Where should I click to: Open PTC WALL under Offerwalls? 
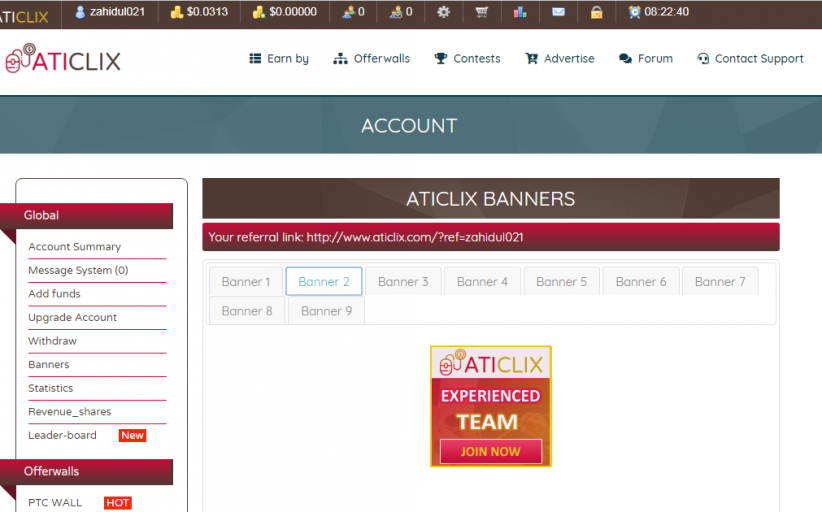click(x=55, y=503)
